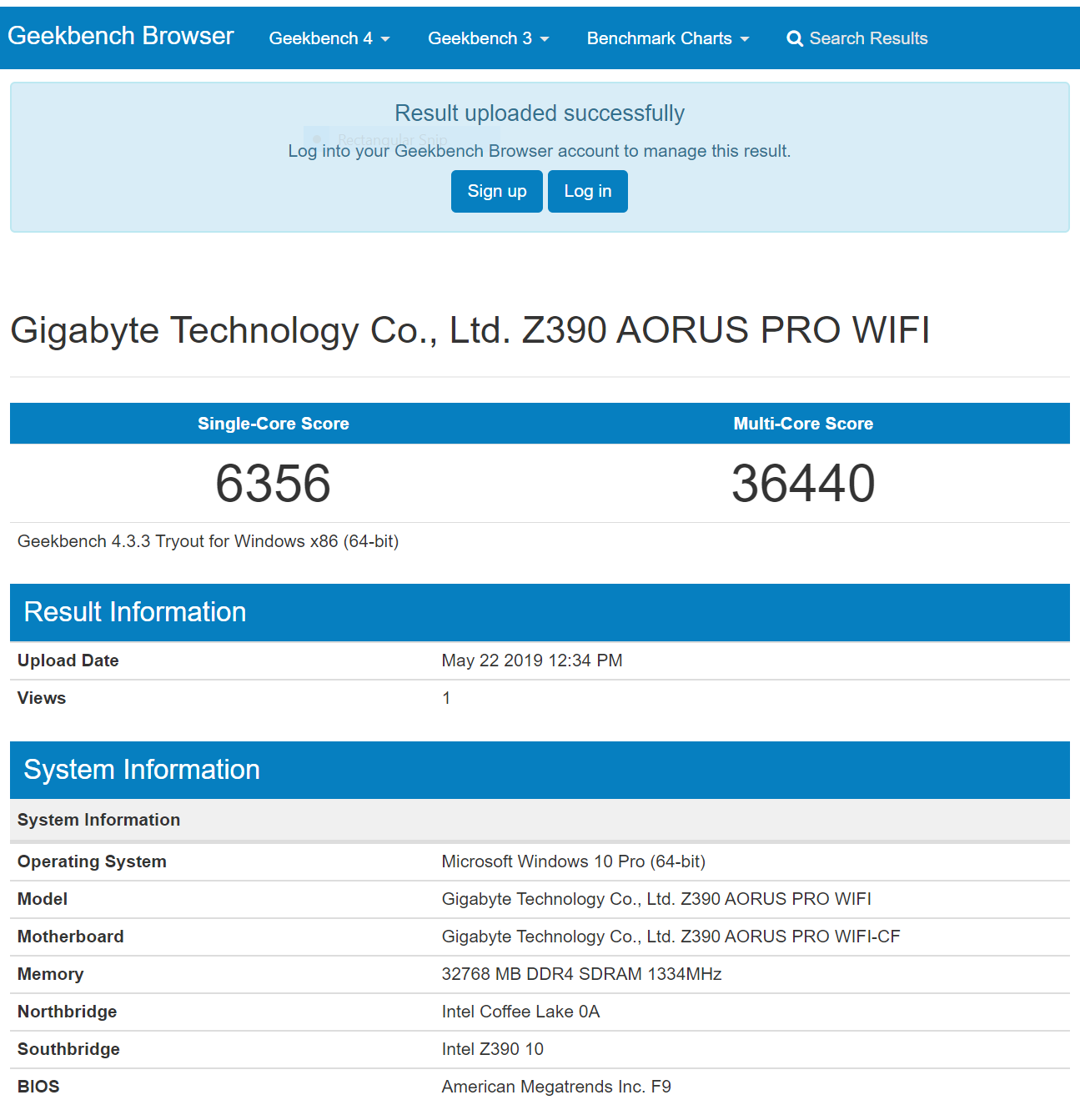The height and width of the screenshot is (1120, 1080).
Task: Click the Motherboard row label
Action: (71, 937)
